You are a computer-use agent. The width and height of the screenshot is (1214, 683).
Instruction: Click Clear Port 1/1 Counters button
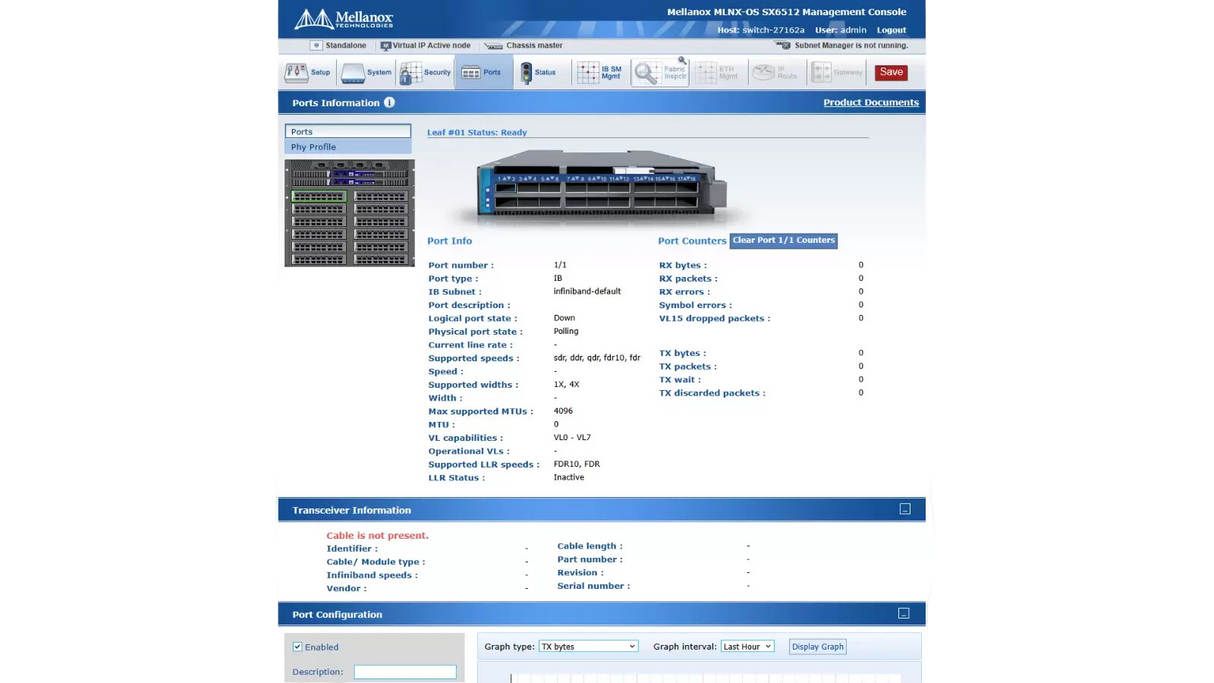click(x=783, y=240)
